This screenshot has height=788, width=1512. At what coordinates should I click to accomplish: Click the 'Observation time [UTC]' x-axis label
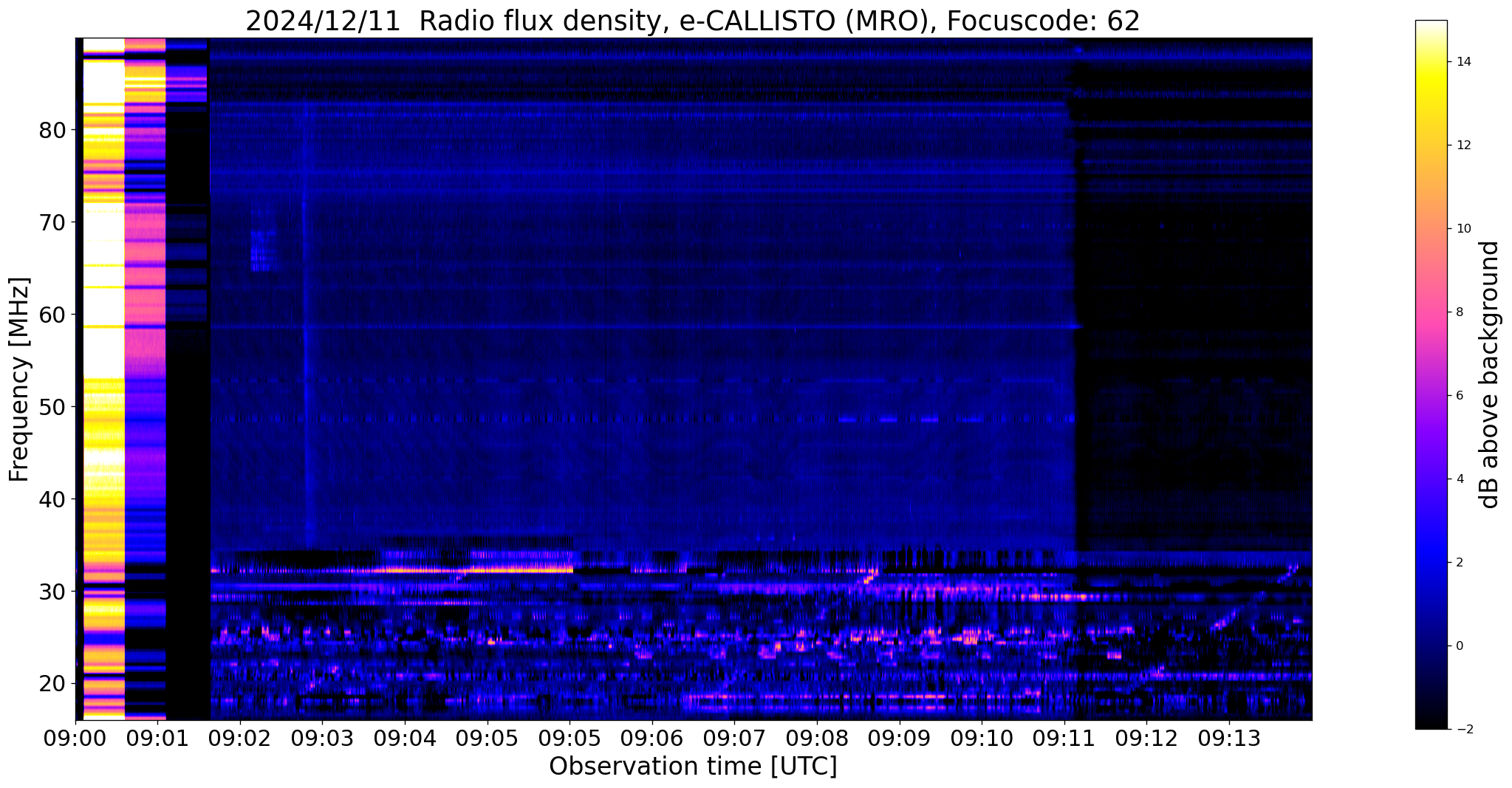(693, 767)
